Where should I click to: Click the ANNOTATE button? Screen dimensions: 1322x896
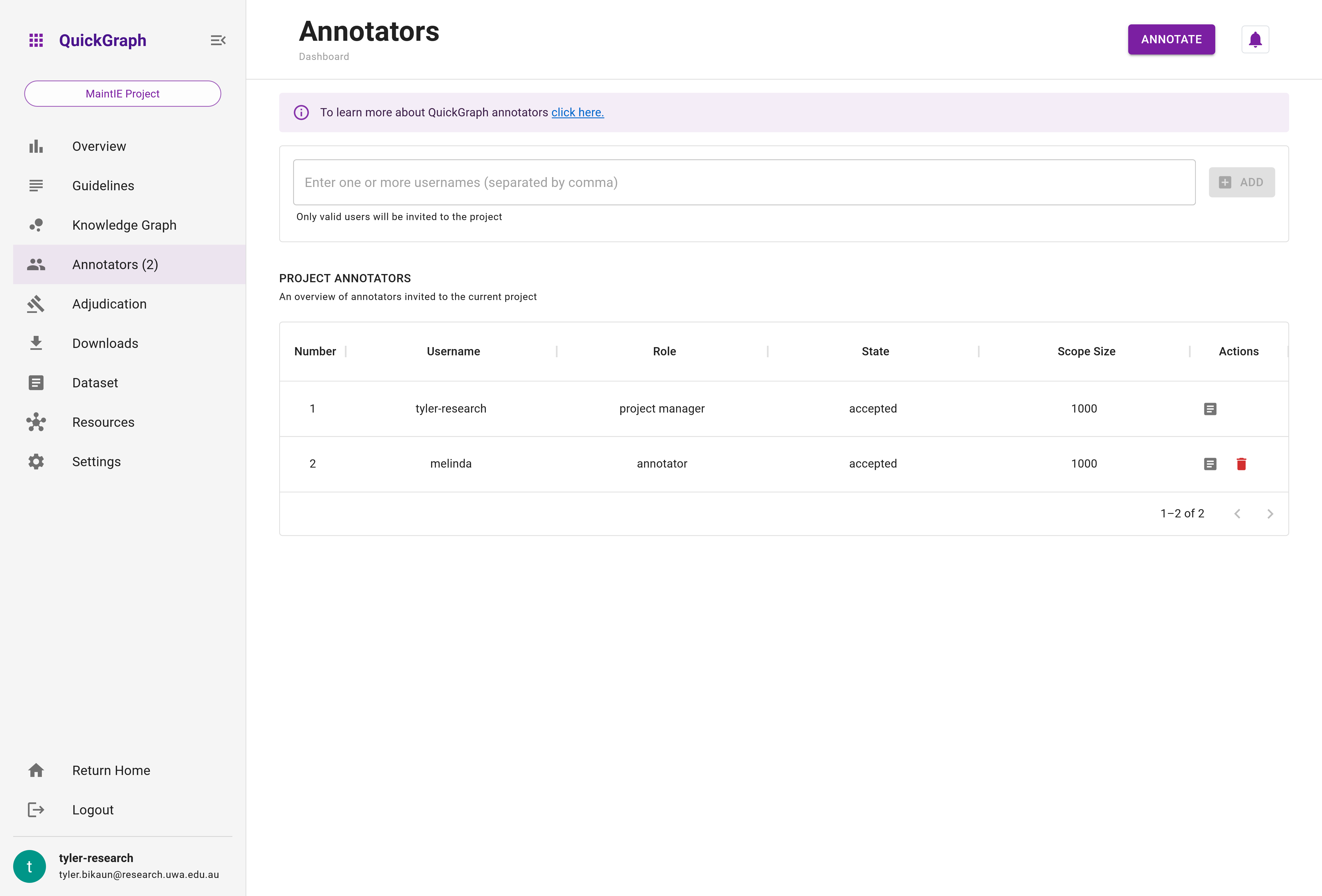tap(1171, 39)
